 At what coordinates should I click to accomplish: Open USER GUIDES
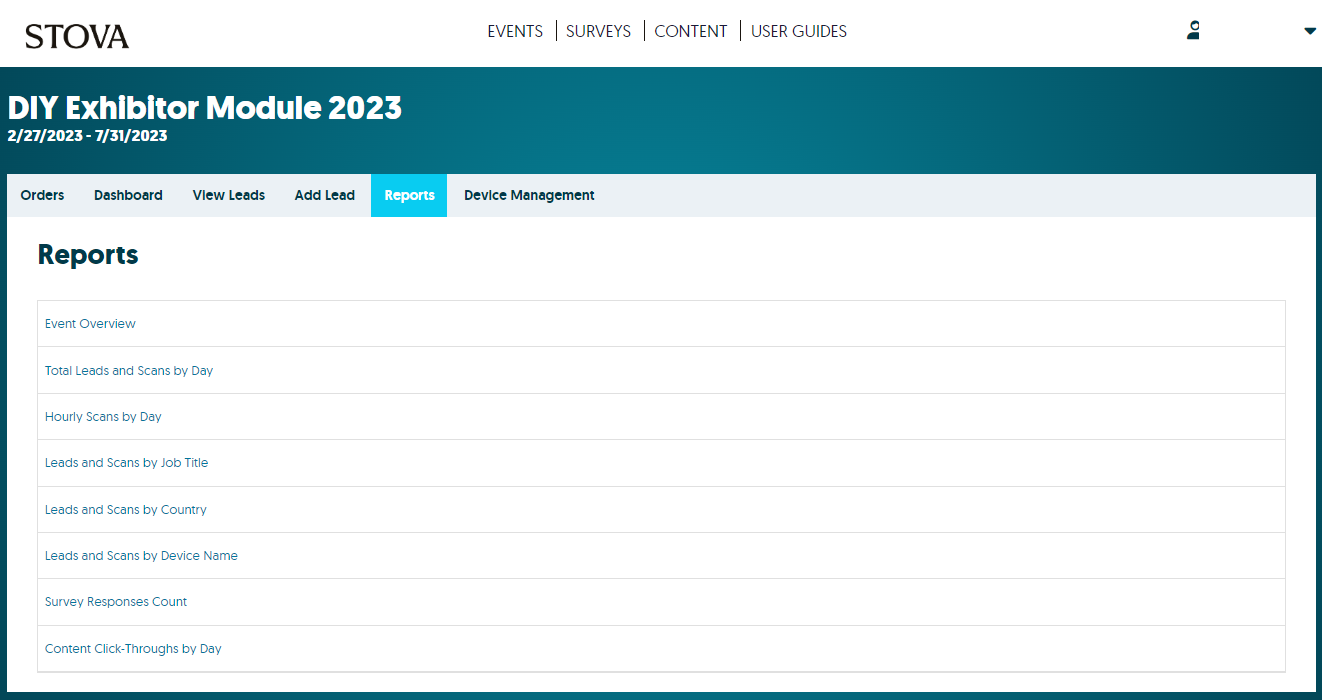[798, 31]
